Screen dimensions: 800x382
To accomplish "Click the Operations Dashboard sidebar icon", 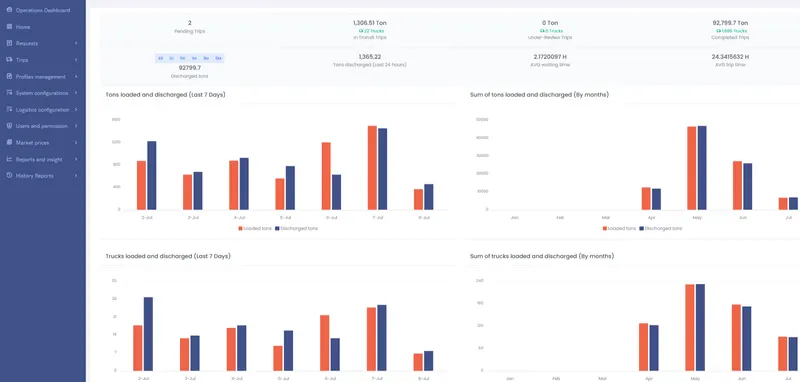I will point(9,10).
